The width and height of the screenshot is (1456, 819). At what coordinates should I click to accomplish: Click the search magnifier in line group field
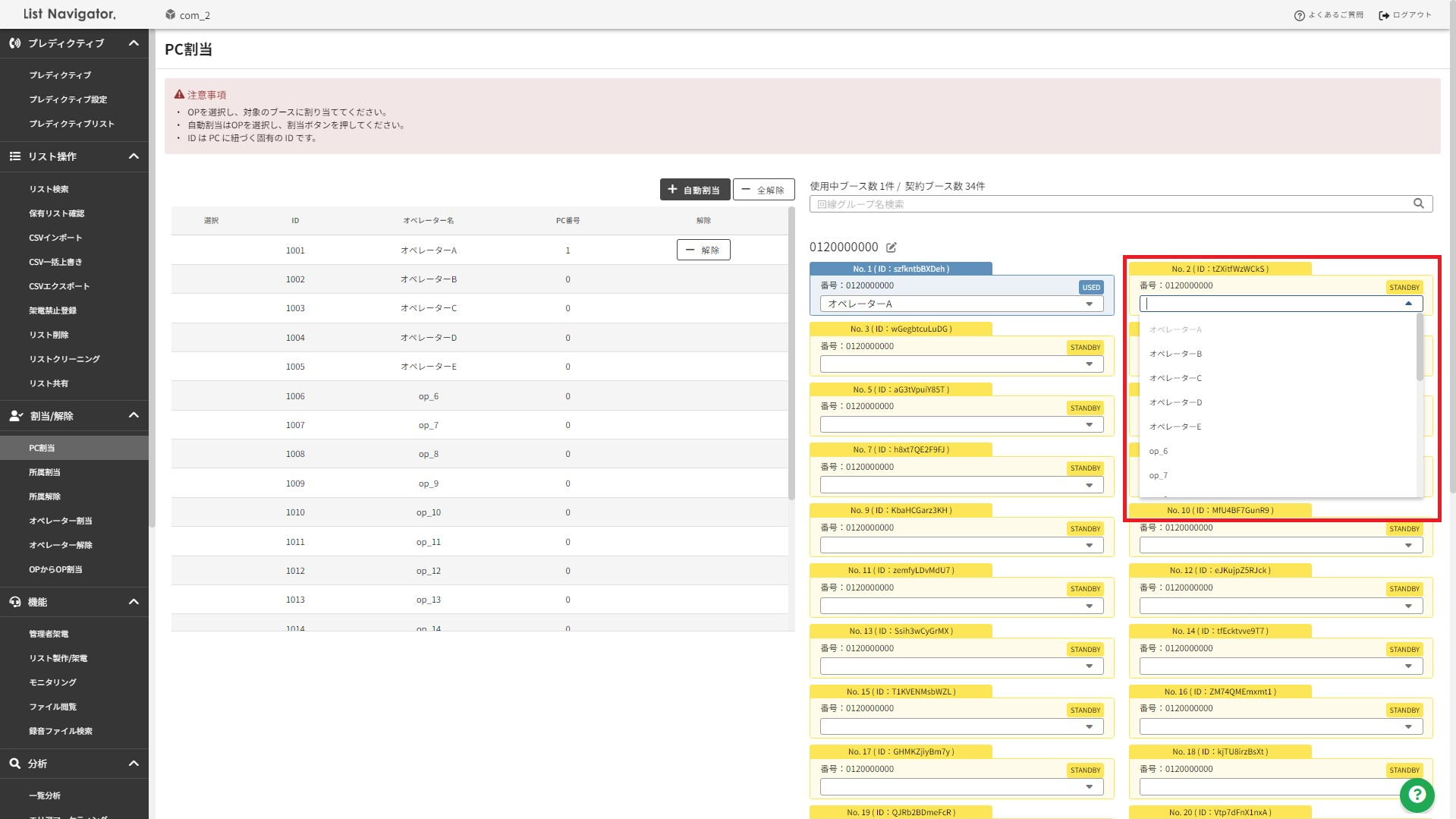[x=1418, y=203]
